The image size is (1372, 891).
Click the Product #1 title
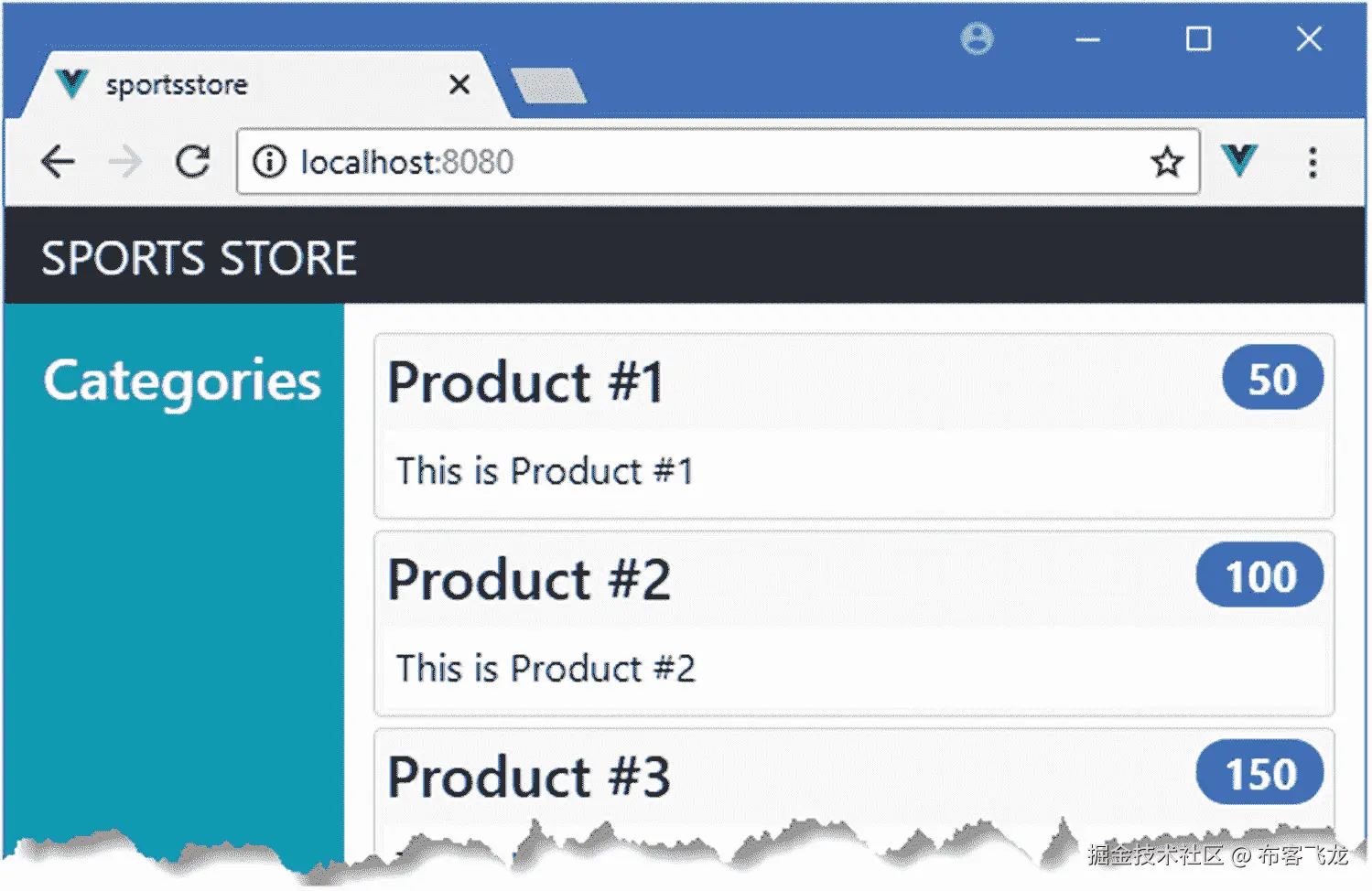click(x=525, y=381)
